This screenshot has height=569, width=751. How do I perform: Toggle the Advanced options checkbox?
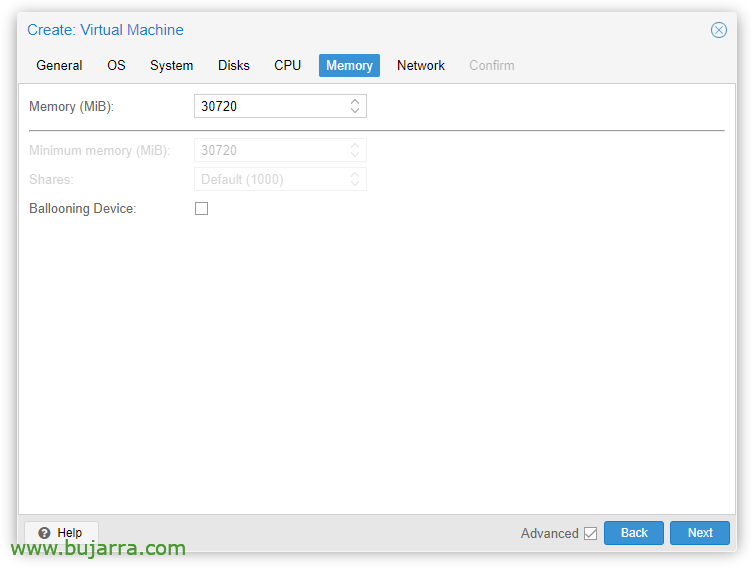590,533
